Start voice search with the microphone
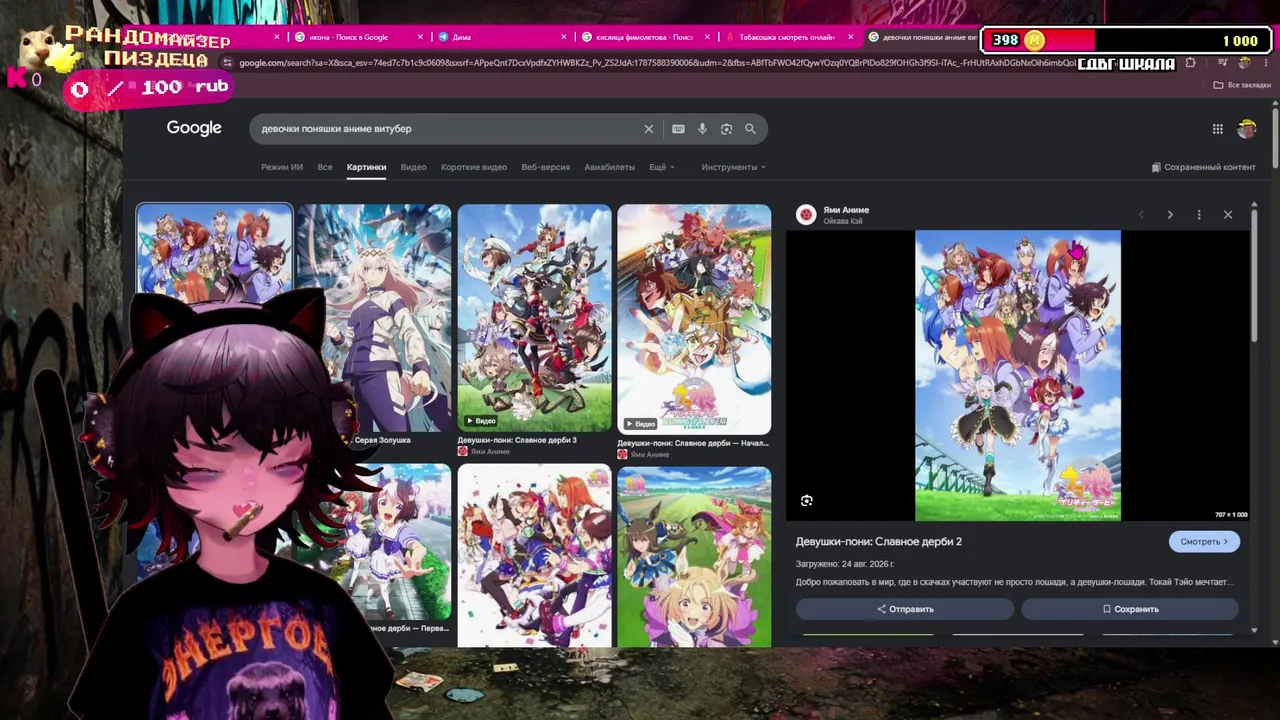This screenshot has width=1280, height=720. click(x=702, y=129)
